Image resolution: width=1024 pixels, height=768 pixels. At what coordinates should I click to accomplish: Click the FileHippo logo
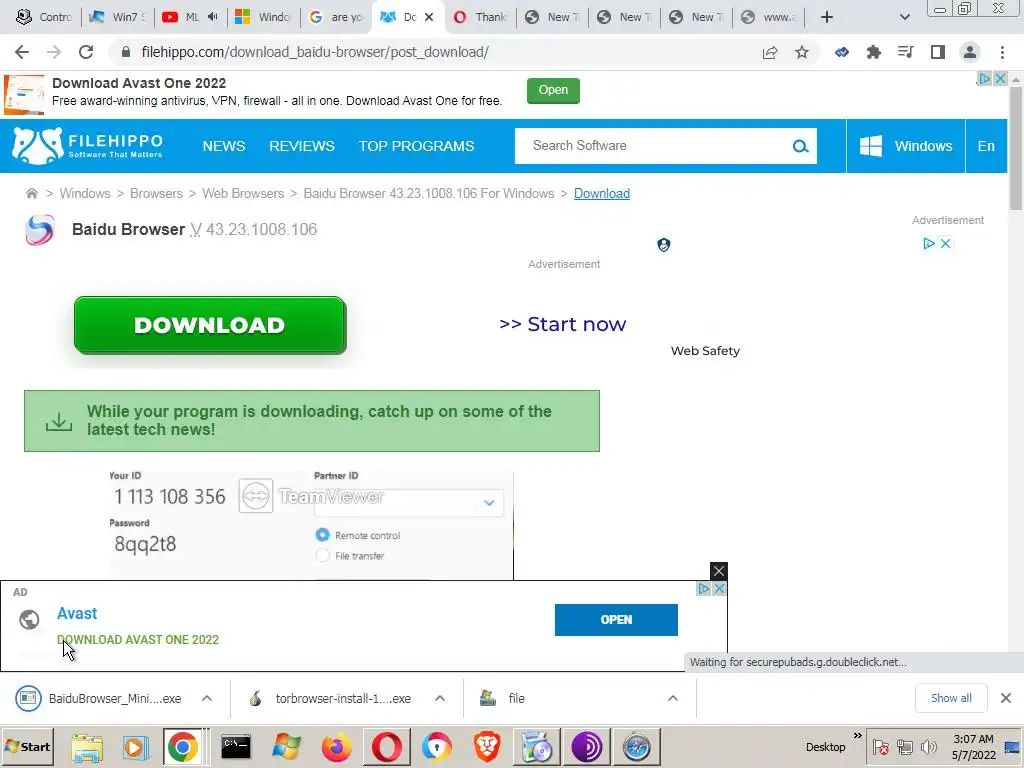[88, 146]
